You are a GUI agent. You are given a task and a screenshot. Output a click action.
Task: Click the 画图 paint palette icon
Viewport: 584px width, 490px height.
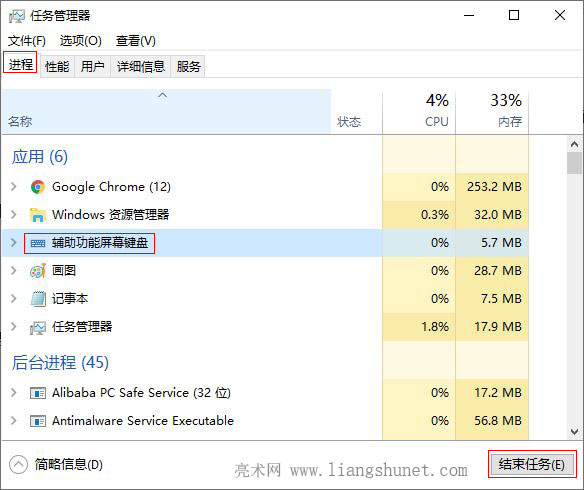(38, 271)
